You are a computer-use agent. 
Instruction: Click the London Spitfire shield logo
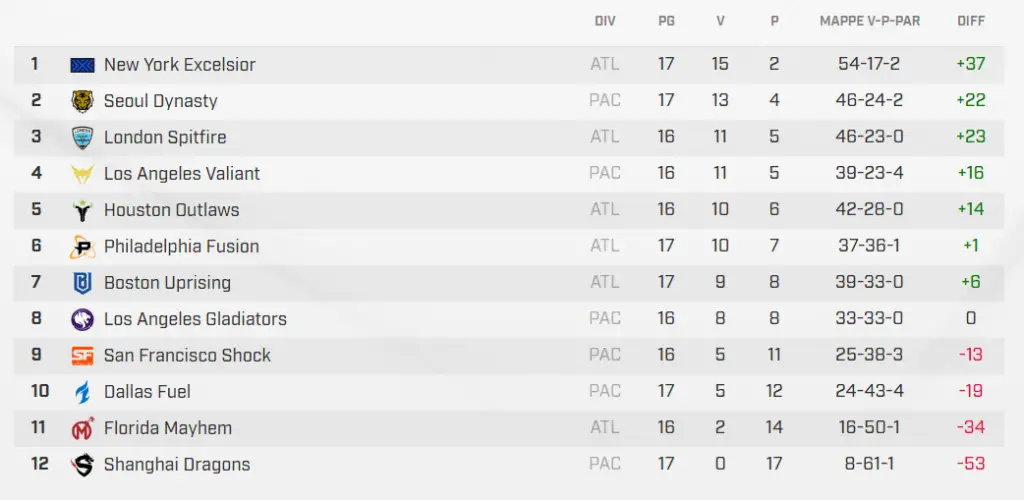click(x=82, y=137)
